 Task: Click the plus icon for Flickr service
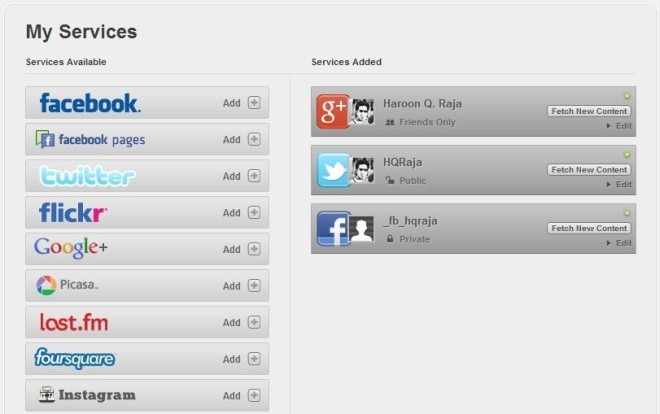tap(254, 212)
